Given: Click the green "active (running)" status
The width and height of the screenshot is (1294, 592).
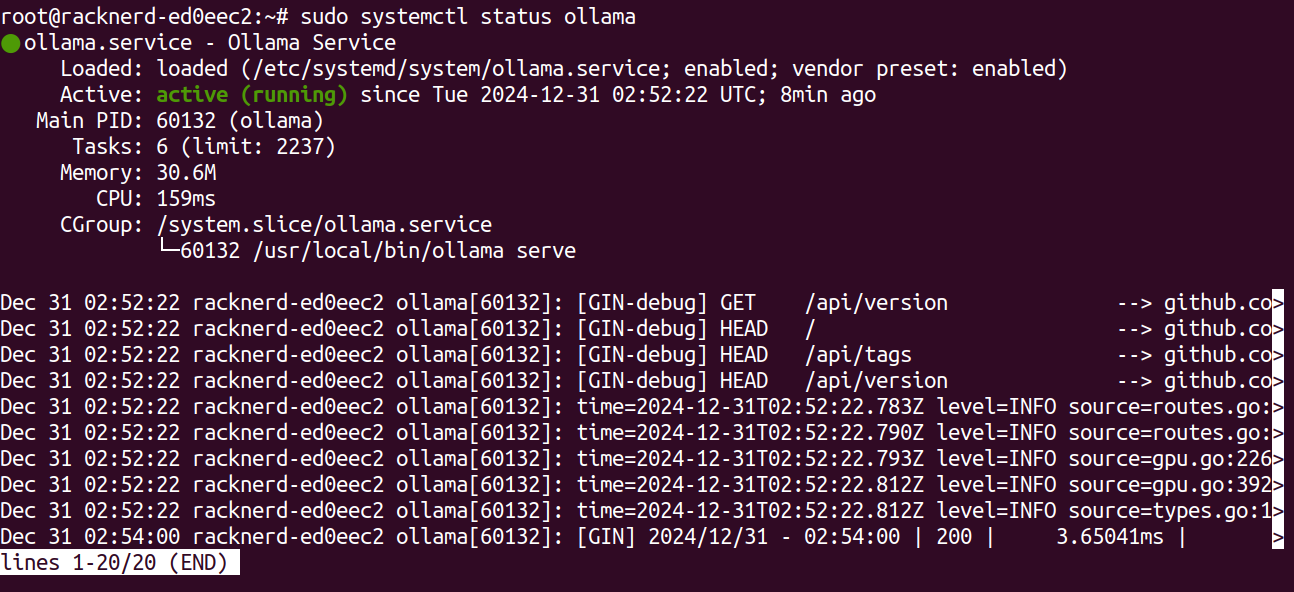Looking at the screenshot, I should [x=252, y=95].
